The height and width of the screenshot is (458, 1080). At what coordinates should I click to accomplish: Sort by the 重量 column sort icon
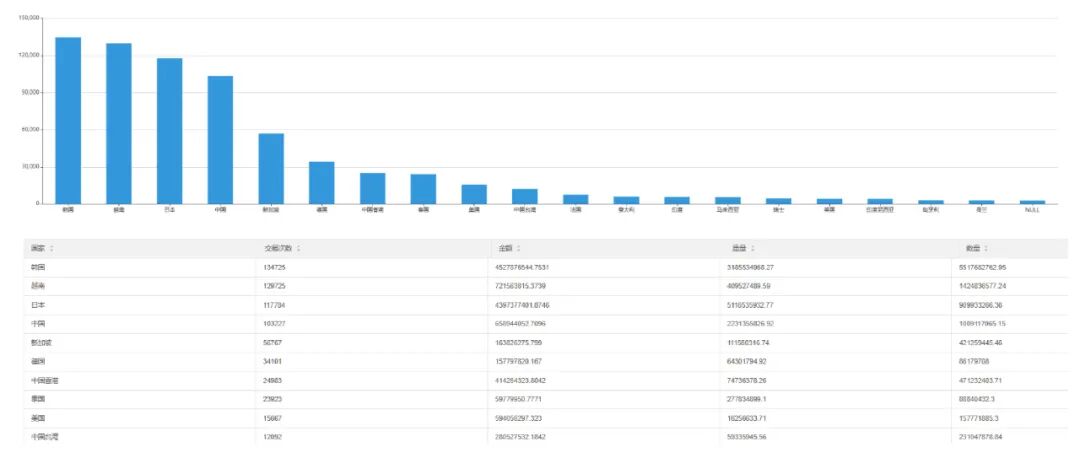pos(752,249)
